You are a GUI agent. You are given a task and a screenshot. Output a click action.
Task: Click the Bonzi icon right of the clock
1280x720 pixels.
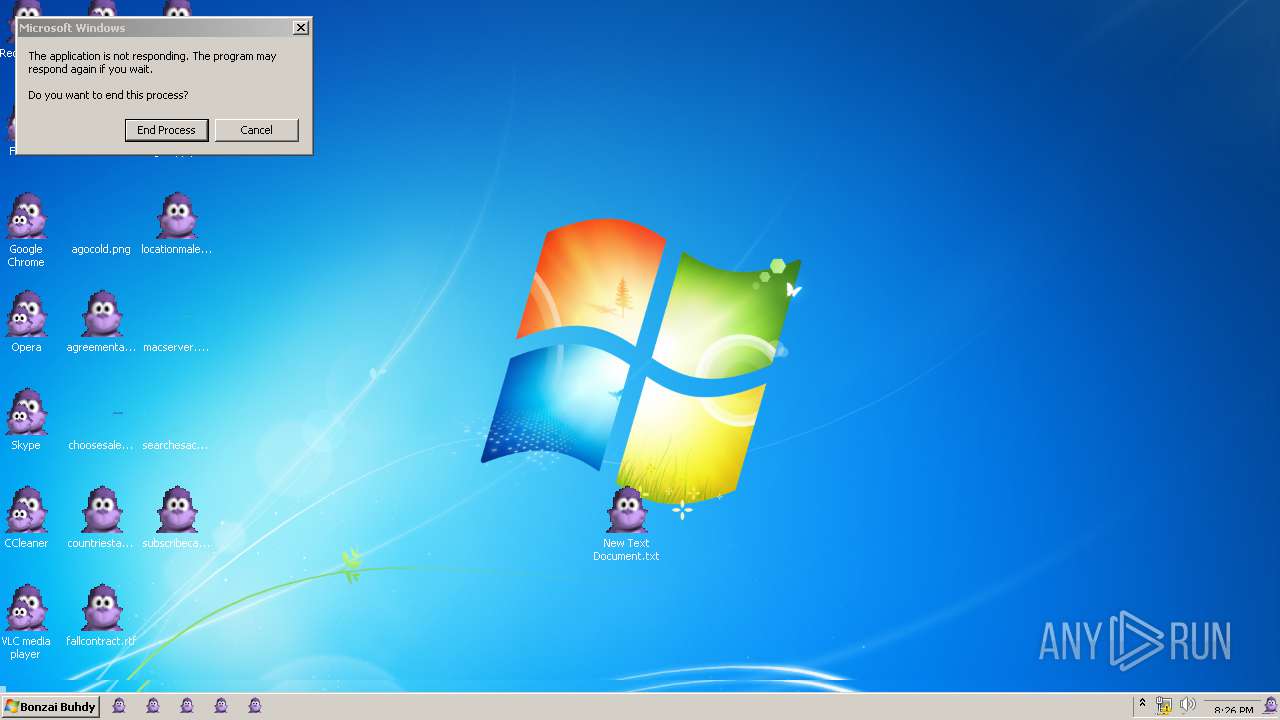click(x=1271, y=706)
